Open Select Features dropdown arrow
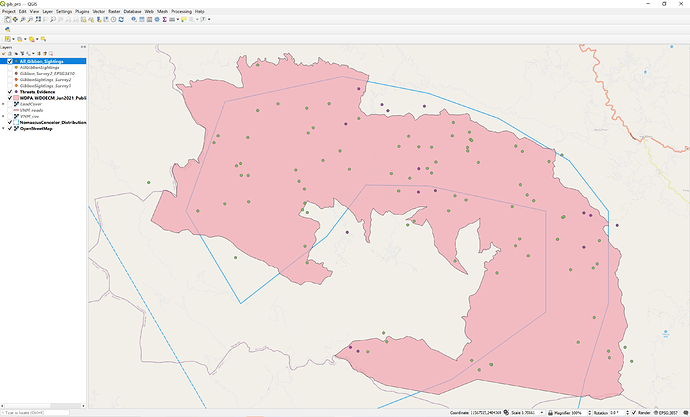This screenshot has width=690, height=417. tap(14, 39)
